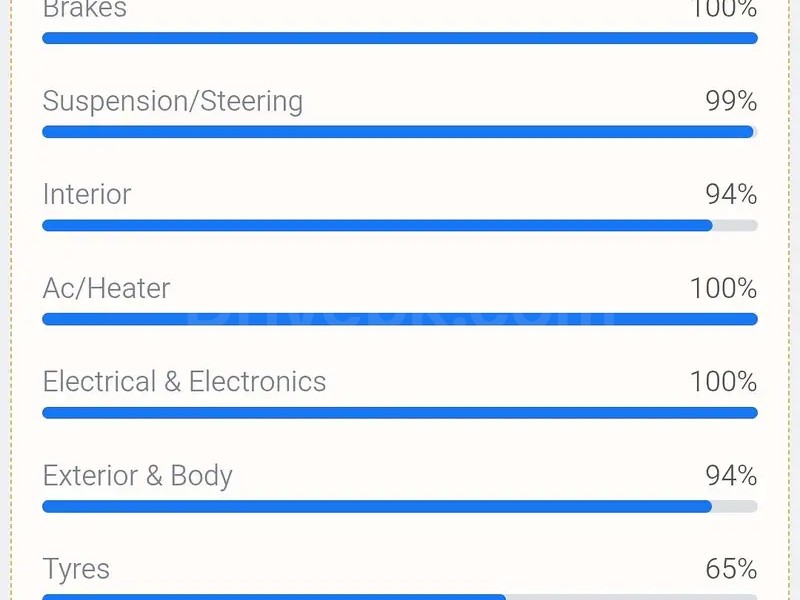Click the Exterior & Body progress bar
800x600 pixels.
point(400,507)
